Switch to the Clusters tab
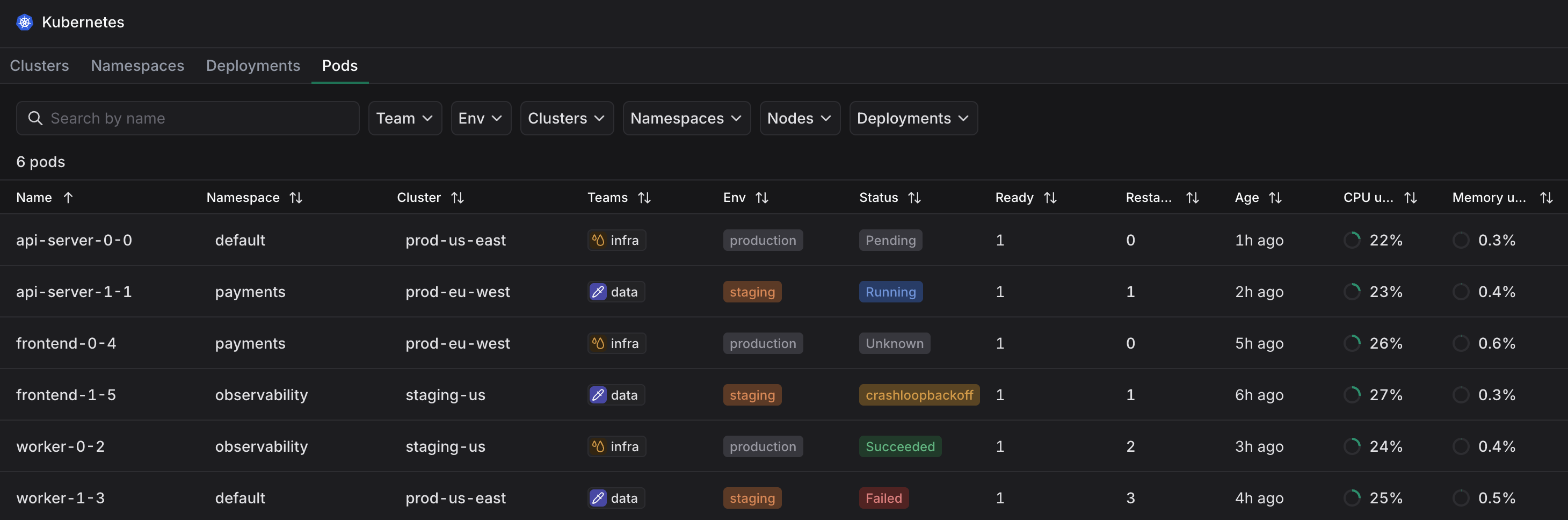The width and height of the screenshot is (1568, 520). coord(40,66)
